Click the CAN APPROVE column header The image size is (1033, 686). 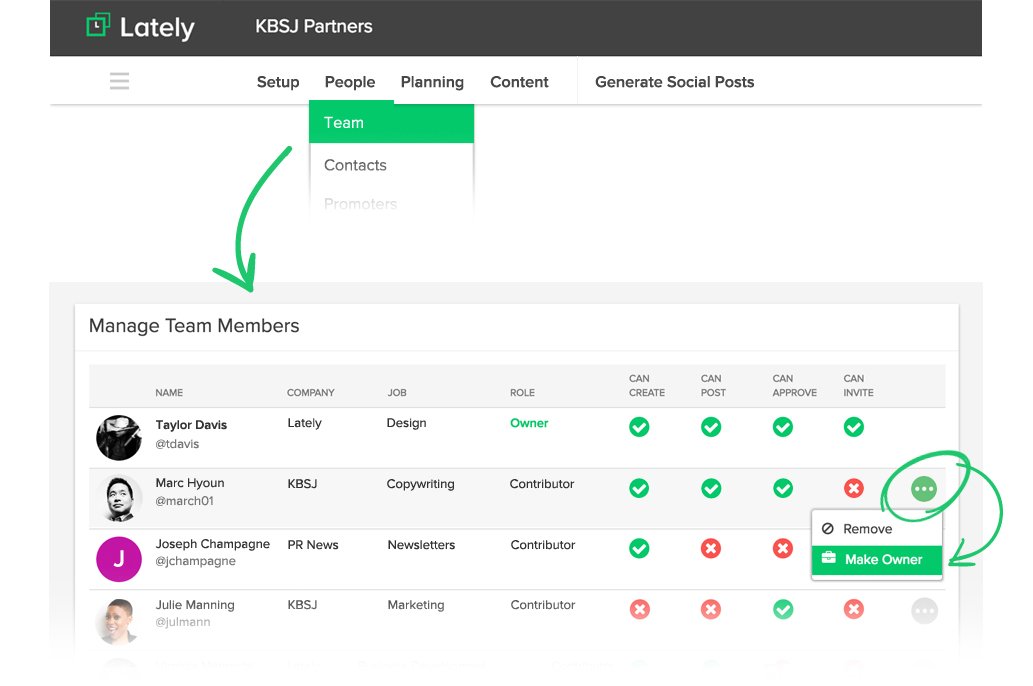[795, 386]
